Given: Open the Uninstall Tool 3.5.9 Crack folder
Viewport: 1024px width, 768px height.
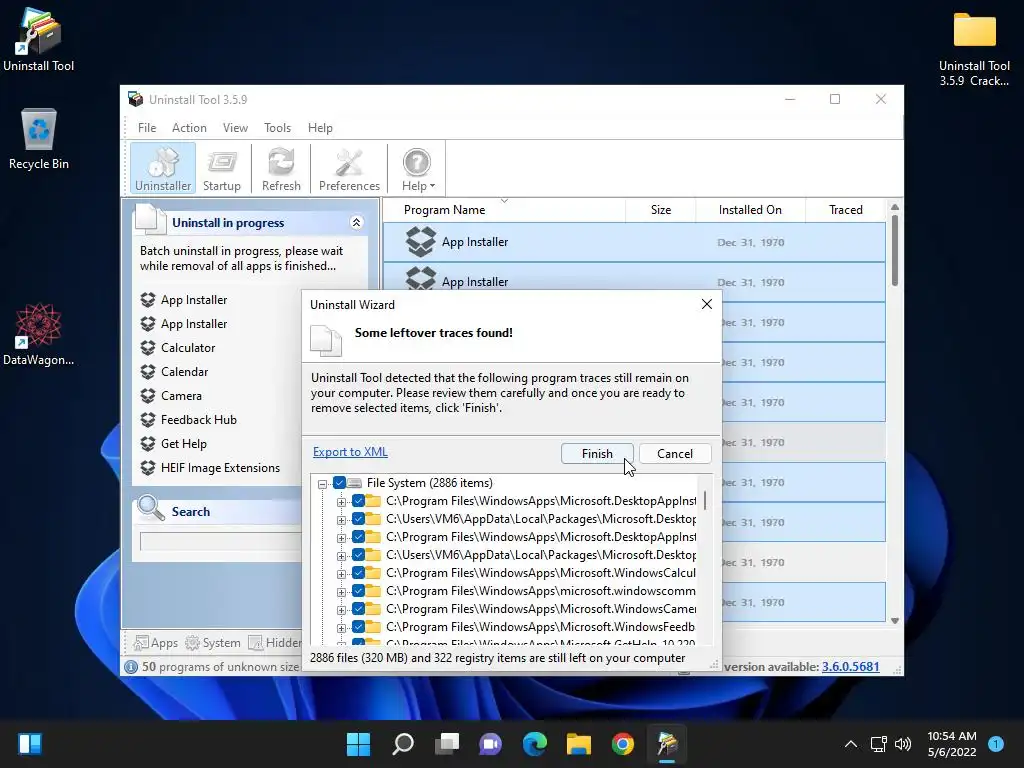Looking at the screenshot, I should (974, 49).
